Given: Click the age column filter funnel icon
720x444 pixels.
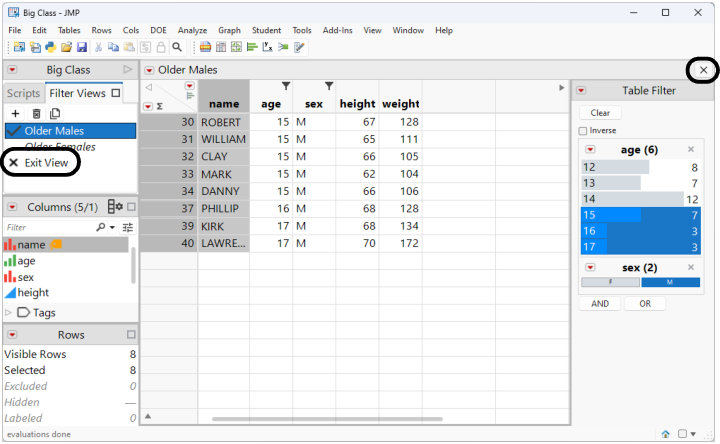Looking at the screenshot, I should click(286, 86).
